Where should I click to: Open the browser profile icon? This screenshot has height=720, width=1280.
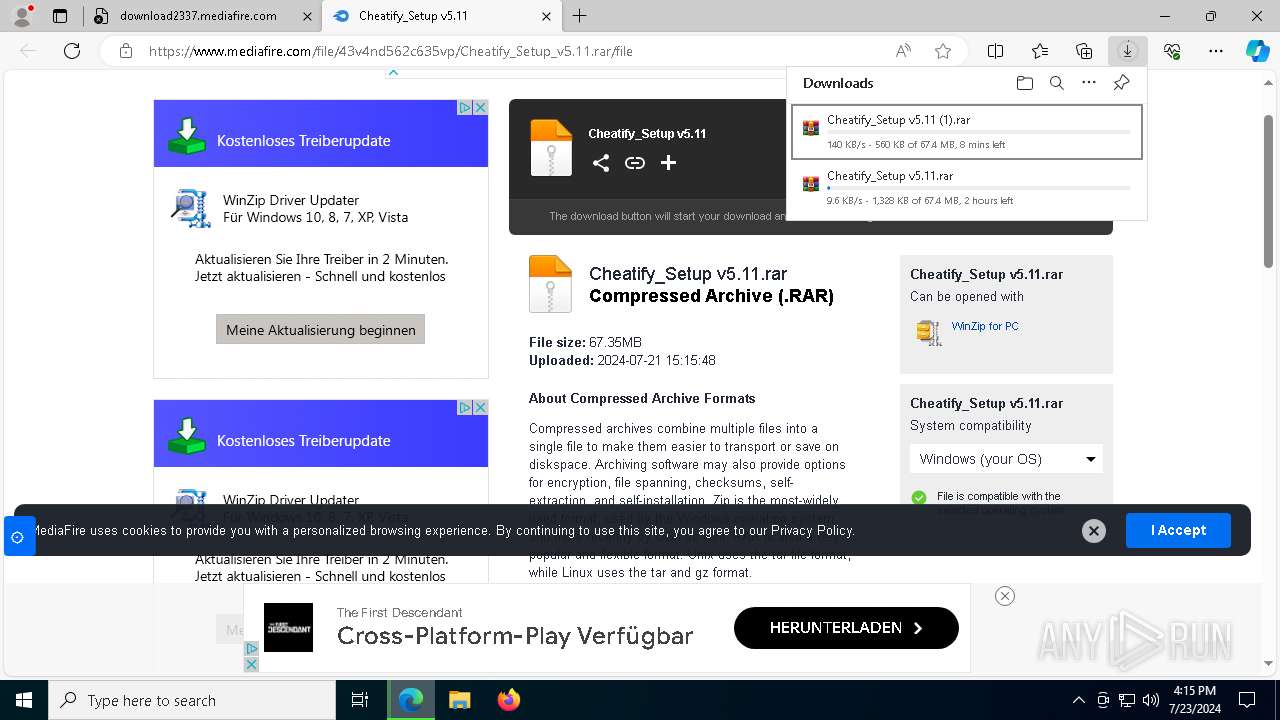[22, 16]
